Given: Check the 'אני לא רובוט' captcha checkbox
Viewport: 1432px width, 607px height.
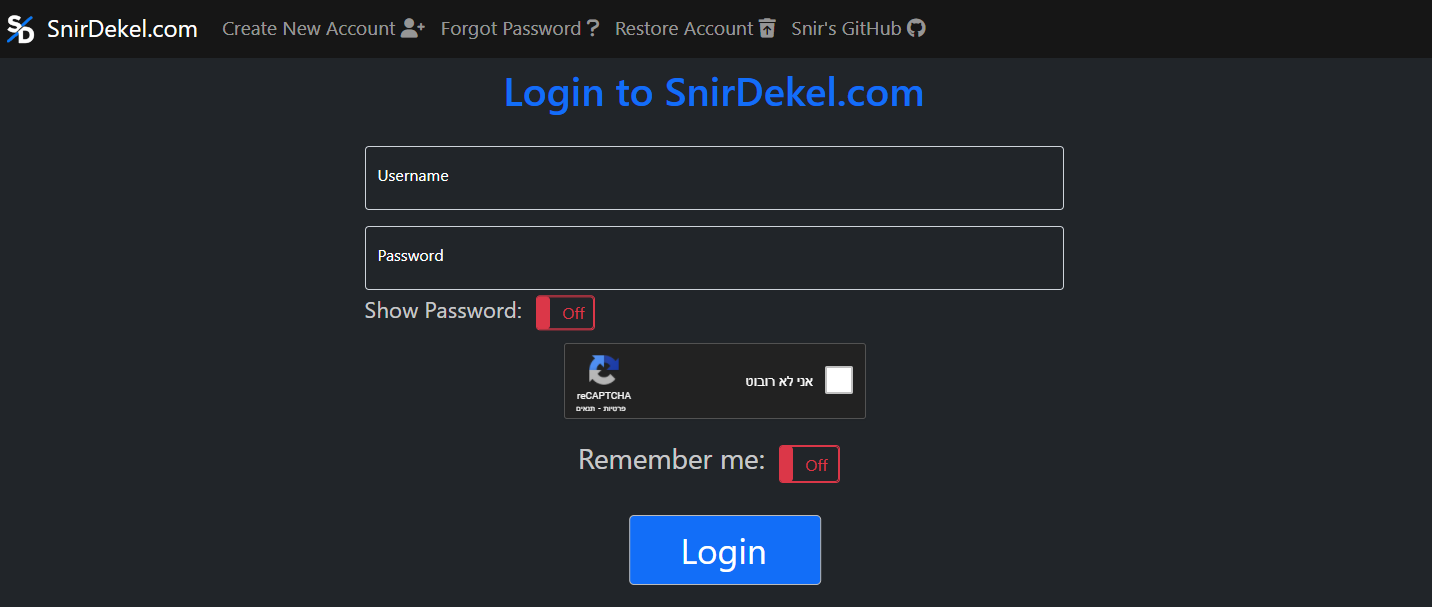Looking at the screenshot, I should (838, 380).
